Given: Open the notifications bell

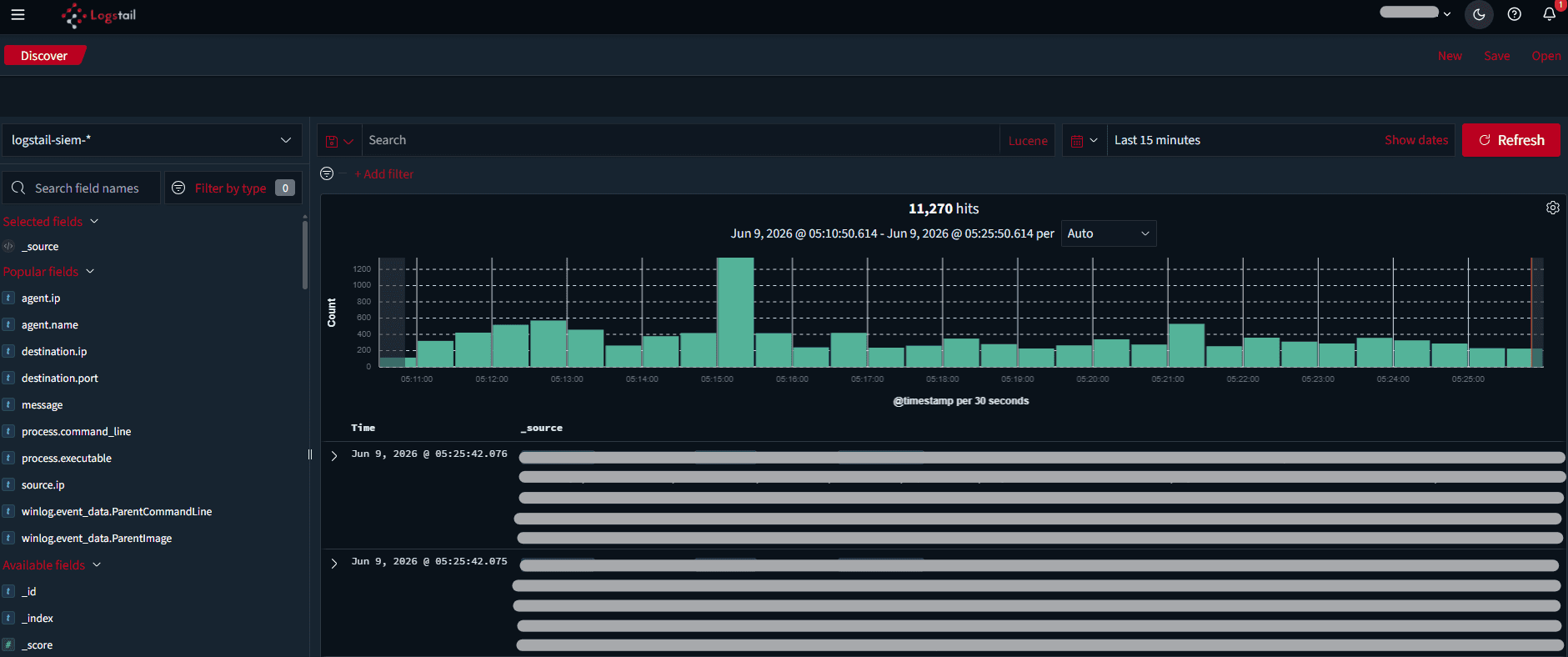Looking at the screenshot, I should (x=1549, y=14).
